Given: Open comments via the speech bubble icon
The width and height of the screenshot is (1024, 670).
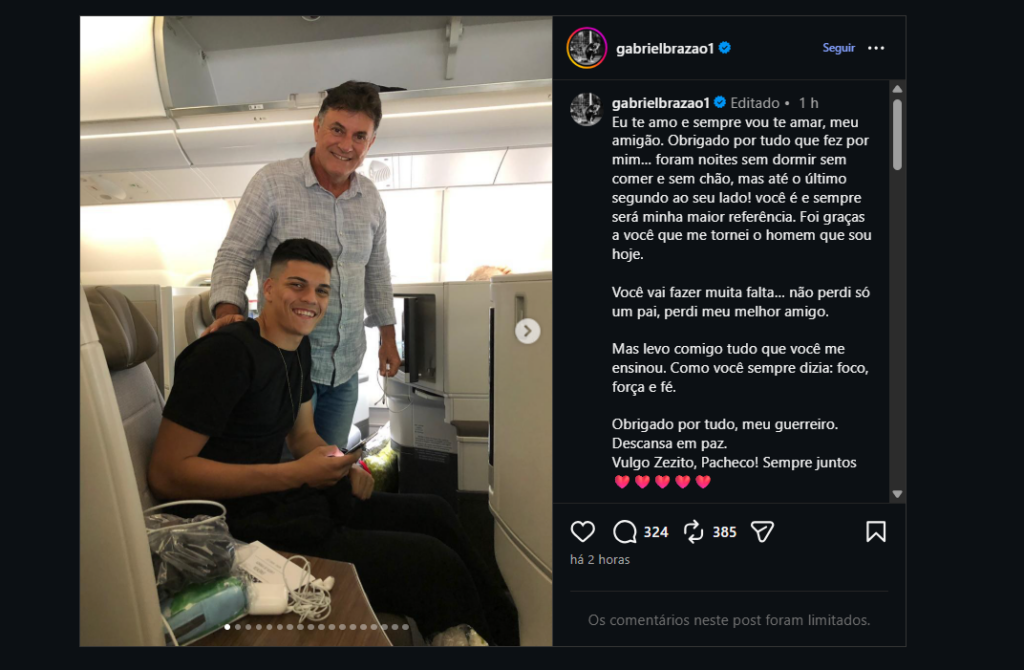Looking at the screenshot, I should (625, 532).
